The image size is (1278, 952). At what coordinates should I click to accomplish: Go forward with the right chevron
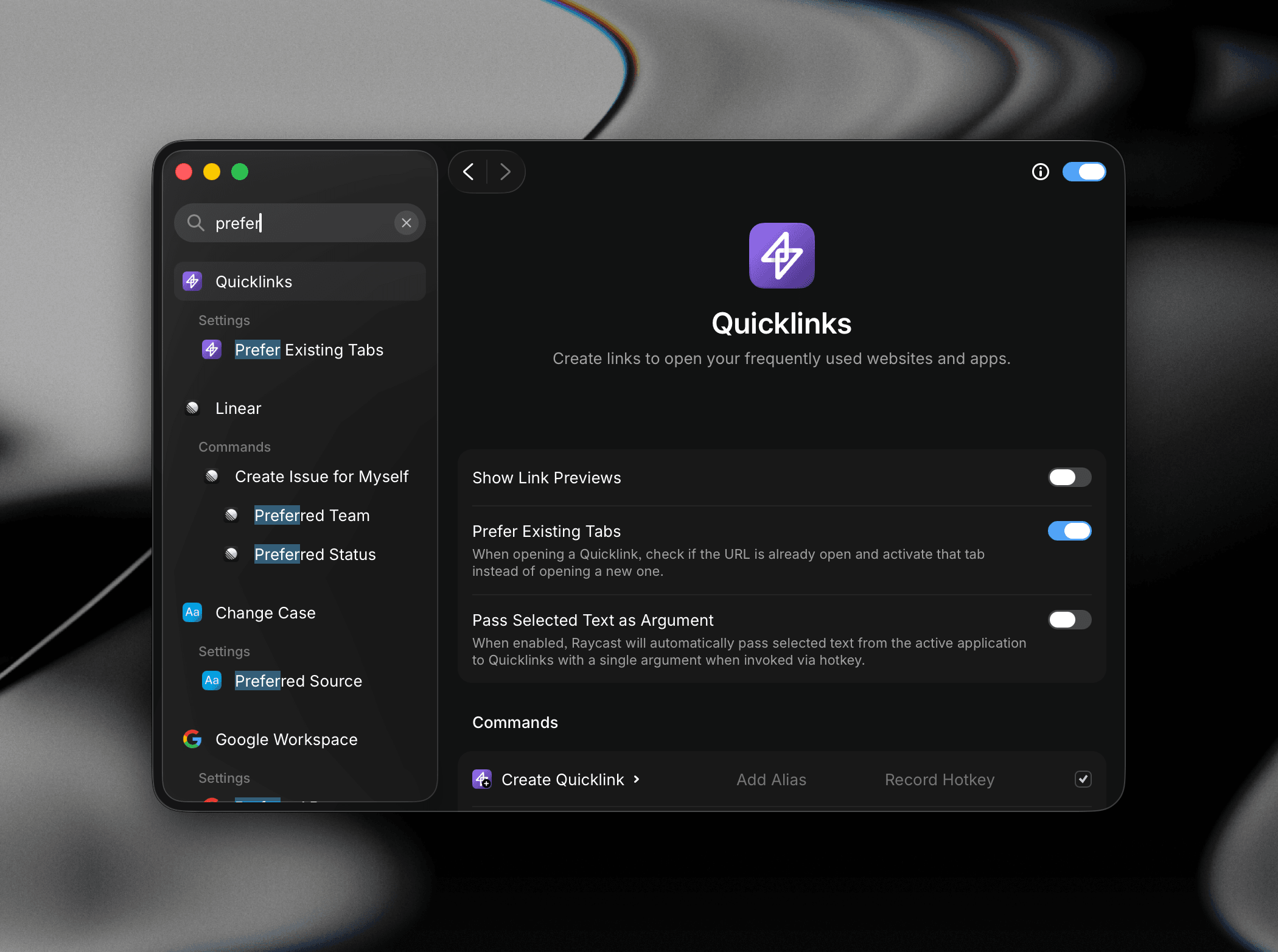pyautogui.click(x=505, y=172)
